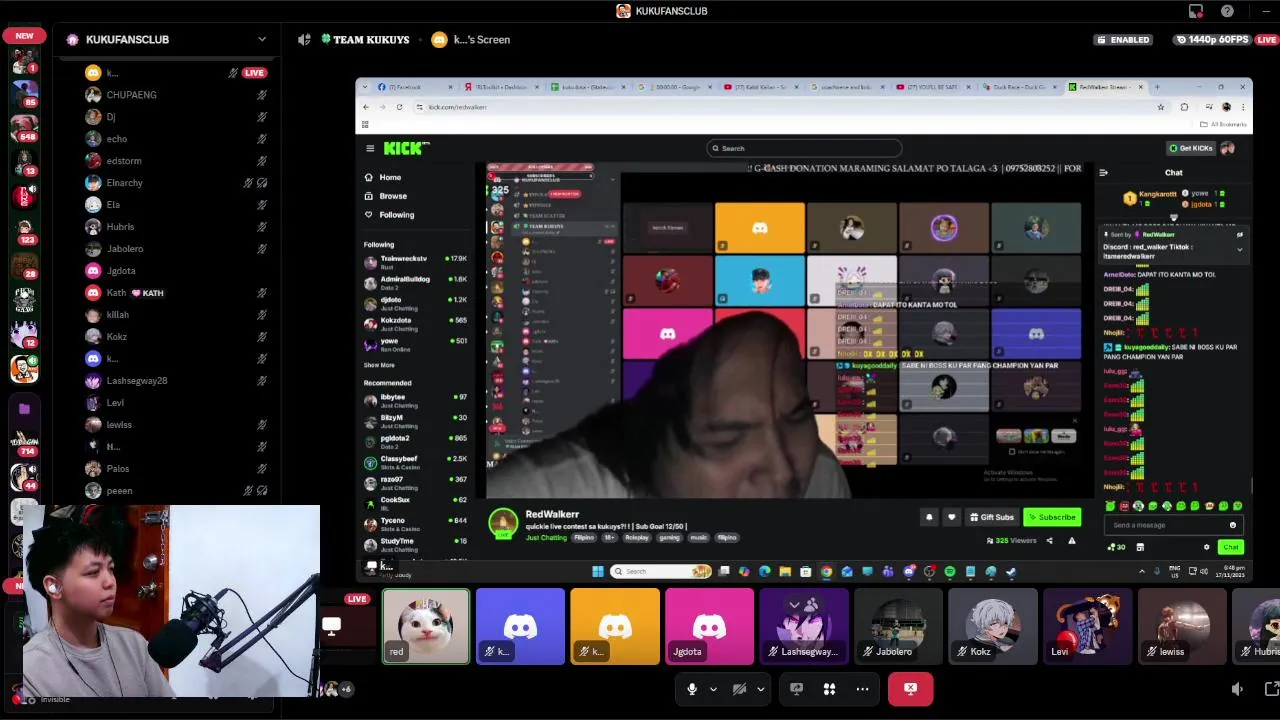Click the share your screen icon
The width and height of the screenshot is (1280, 720).
797,689
